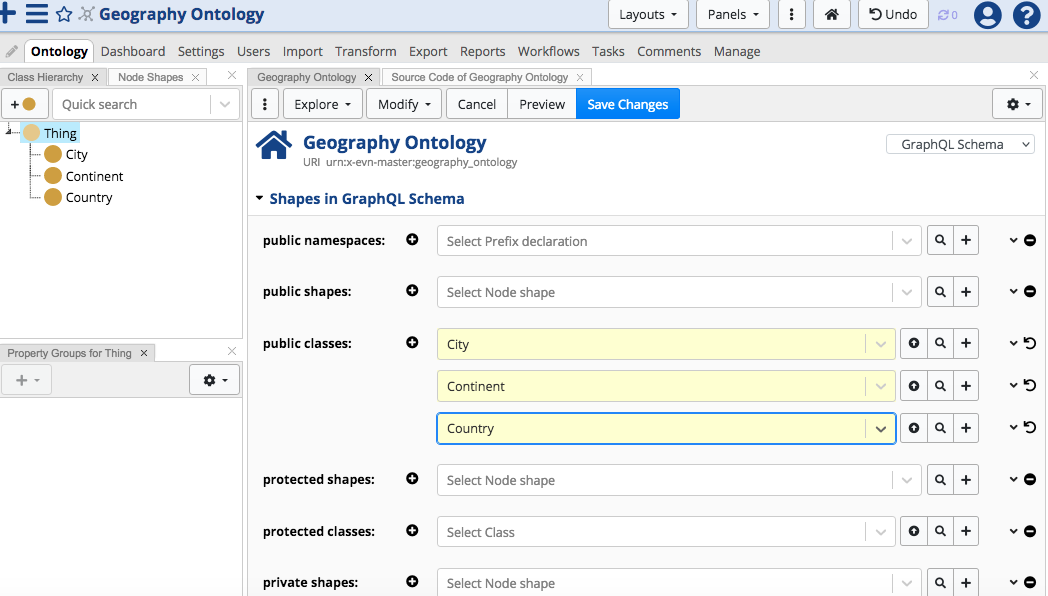
Task: Open the Workflows menu
Action: click(x=548, y=51)
